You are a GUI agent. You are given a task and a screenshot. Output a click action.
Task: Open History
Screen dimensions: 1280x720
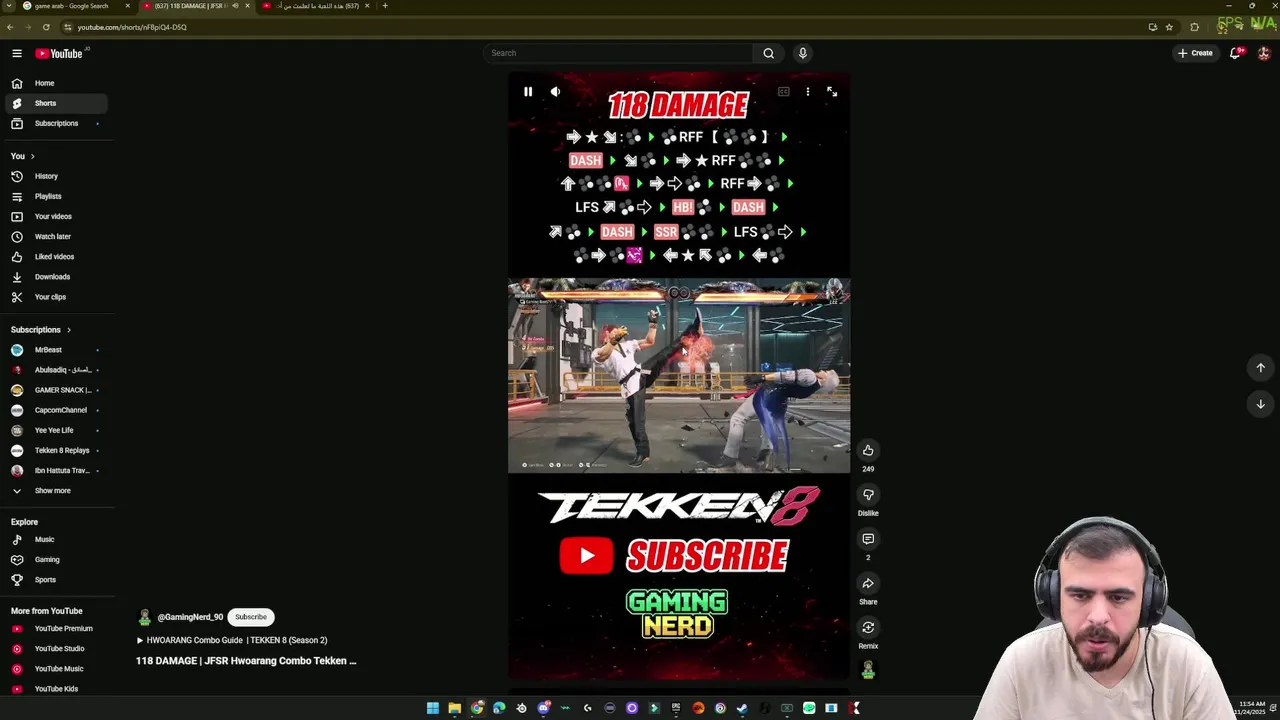coord(55,176)
